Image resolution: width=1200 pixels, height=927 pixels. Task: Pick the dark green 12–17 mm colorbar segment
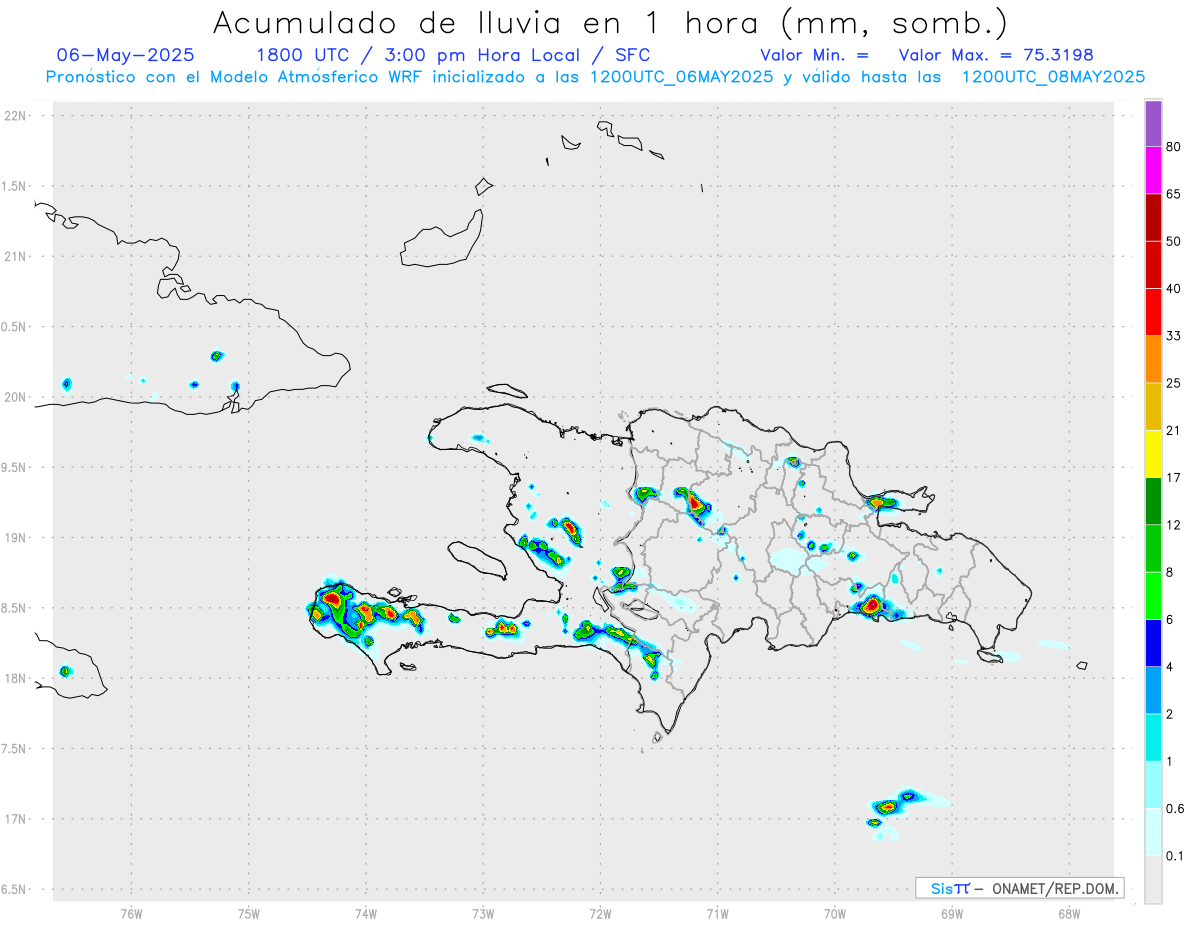point(1153,501)
